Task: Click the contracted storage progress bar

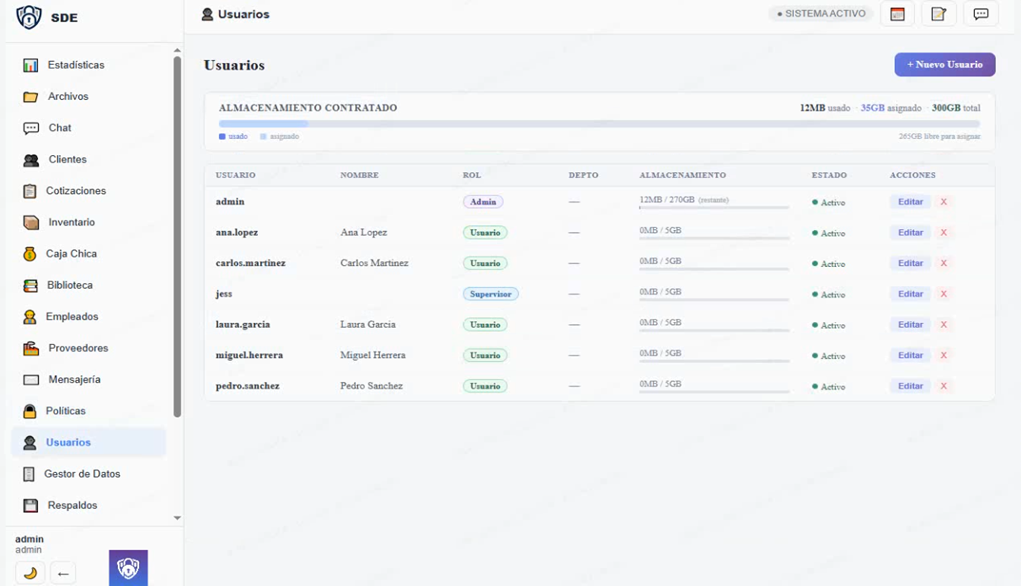Action: click(598, 124)
